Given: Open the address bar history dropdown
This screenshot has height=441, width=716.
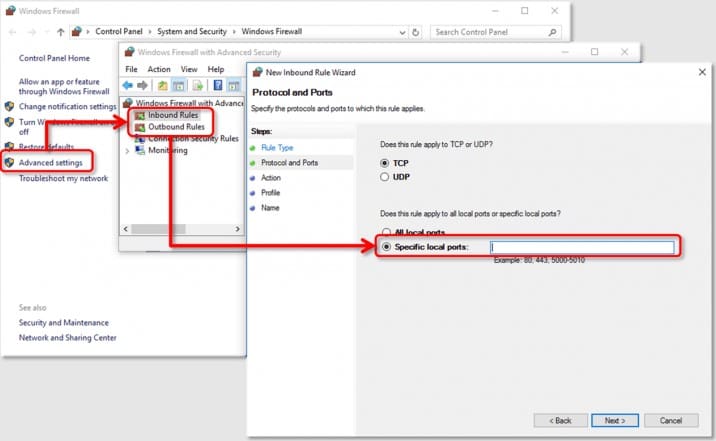Looking at the screenshot, I should (402, 32).
